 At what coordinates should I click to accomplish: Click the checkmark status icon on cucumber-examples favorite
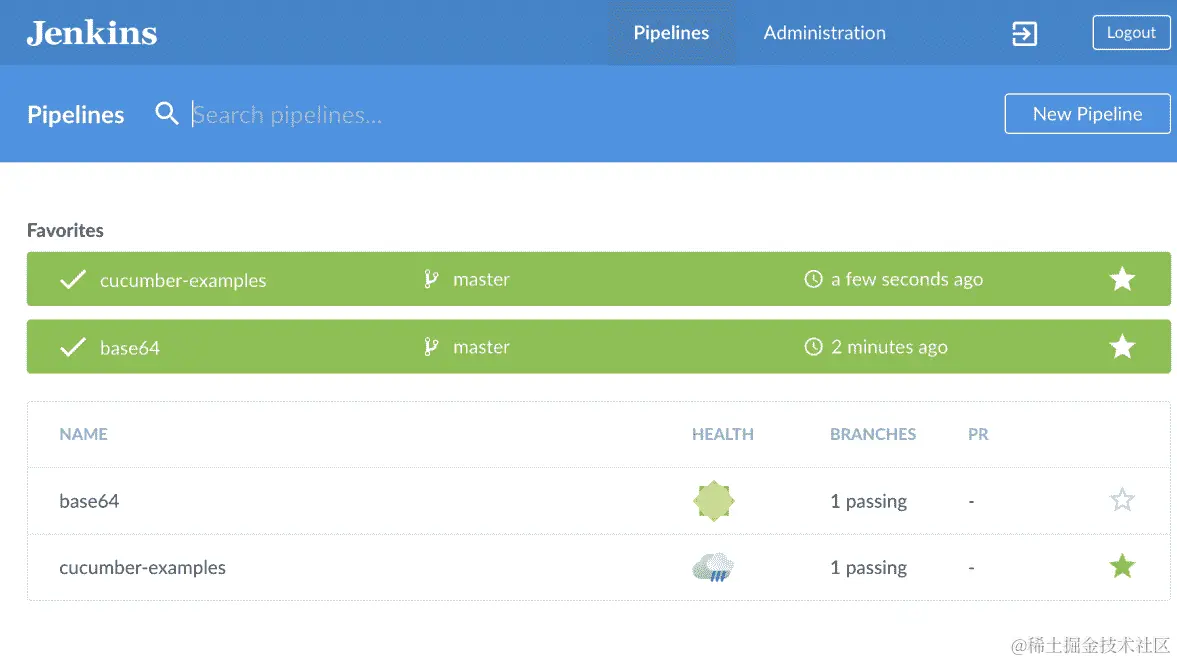coord(73,279)
